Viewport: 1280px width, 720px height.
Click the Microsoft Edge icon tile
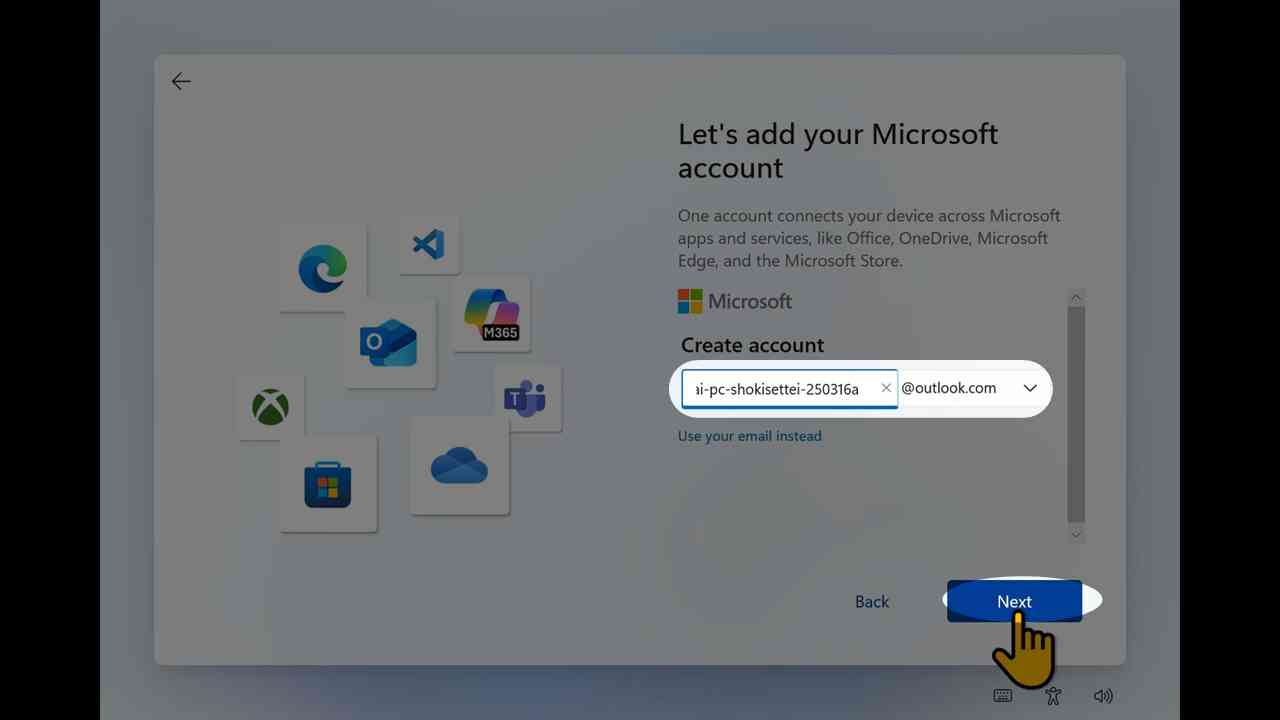(323, 268)
